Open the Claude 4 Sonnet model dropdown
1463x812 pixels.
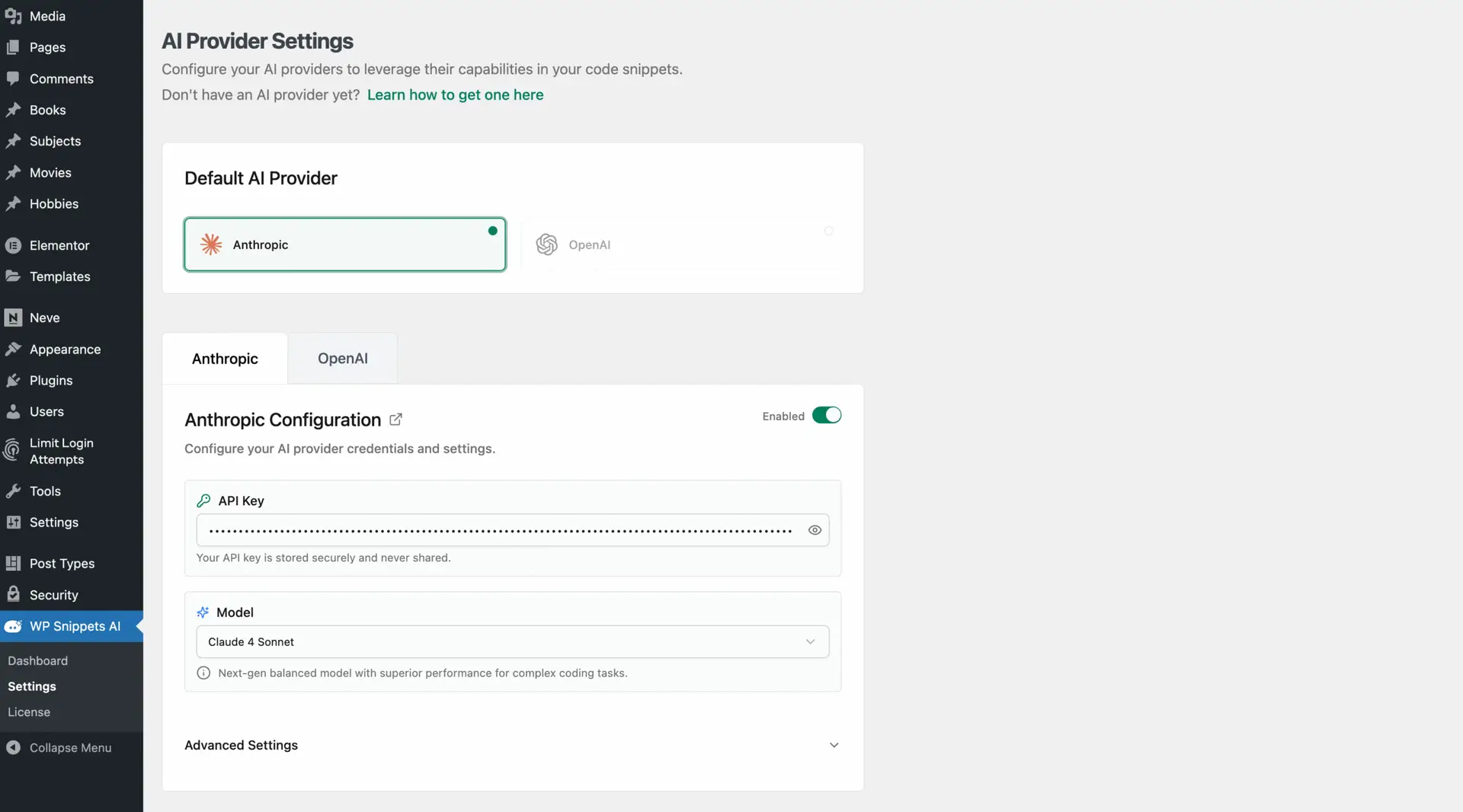point(513,642)
